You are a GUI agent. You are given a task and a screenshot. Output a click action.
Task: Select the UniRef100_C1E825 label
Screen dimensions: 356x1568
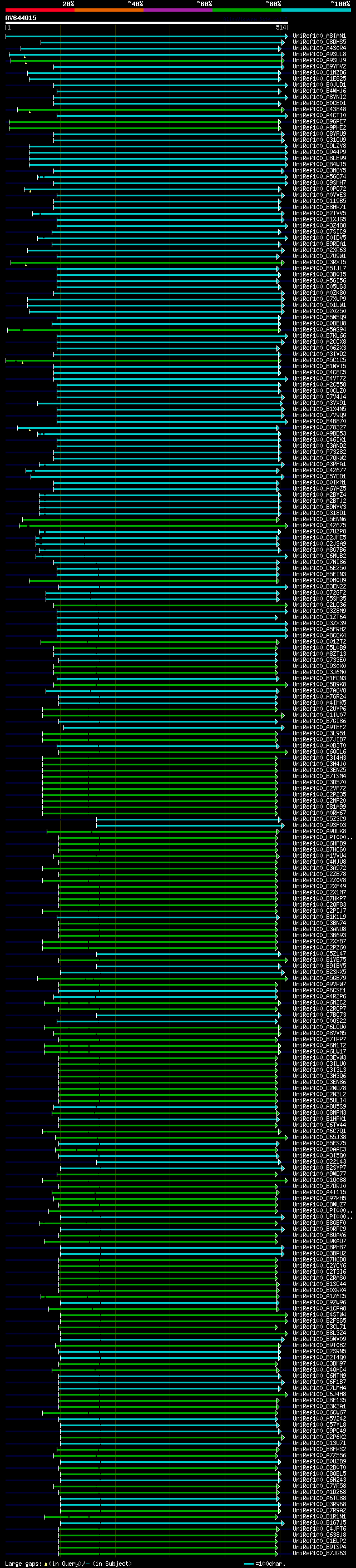click(319, 78)
